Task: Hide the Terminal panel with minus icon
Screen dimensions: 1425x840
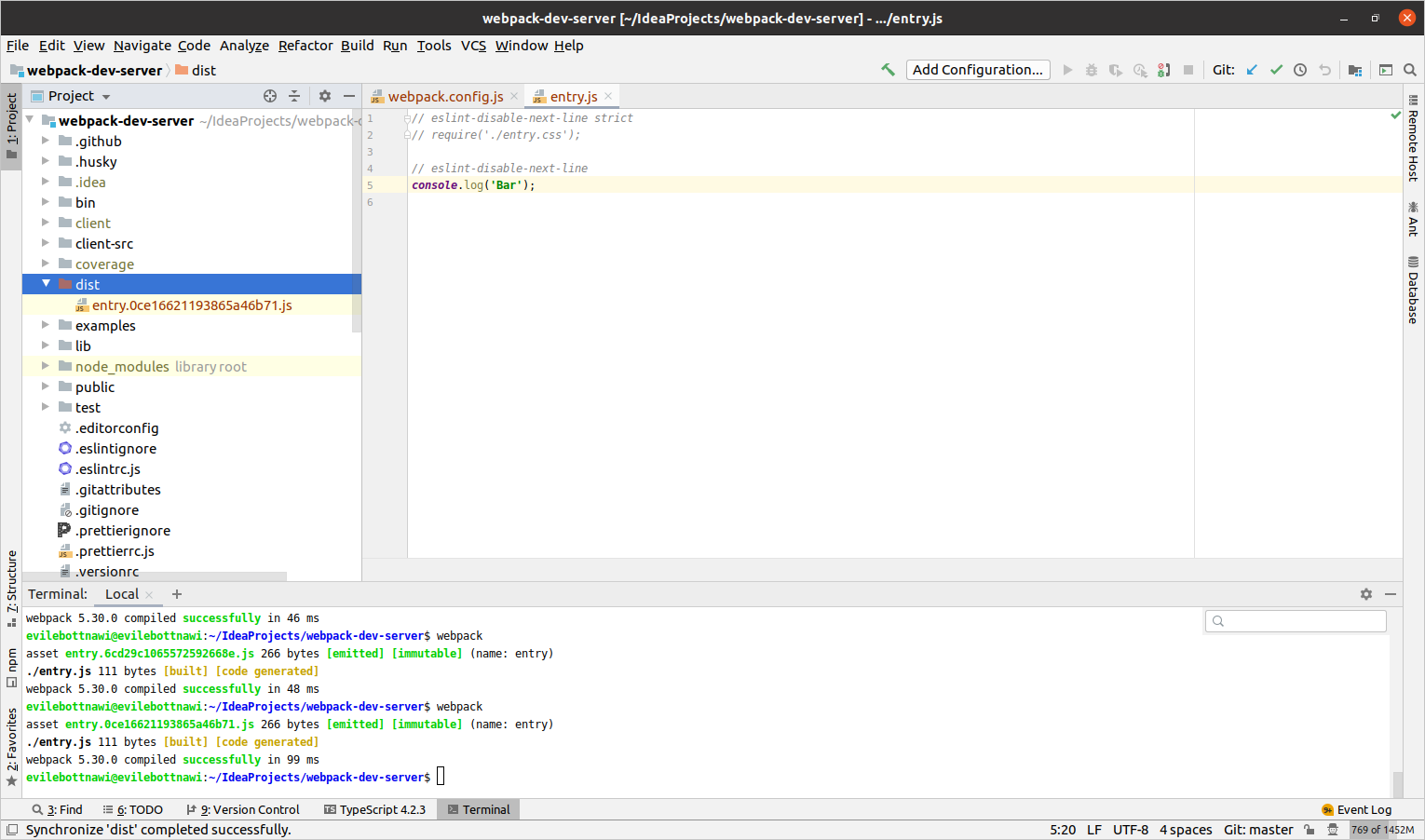Action: (x=1391, y=594)
